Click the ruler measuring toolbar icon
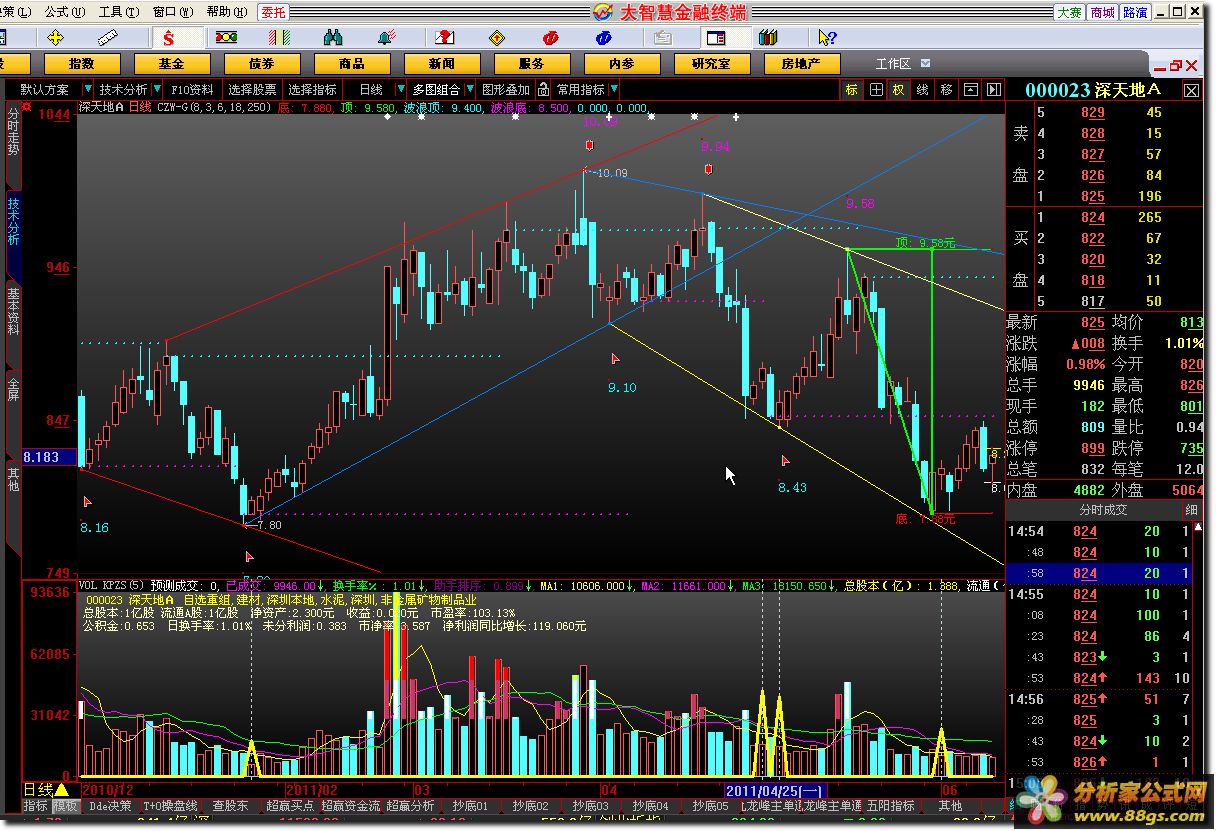 click(110, 38)
